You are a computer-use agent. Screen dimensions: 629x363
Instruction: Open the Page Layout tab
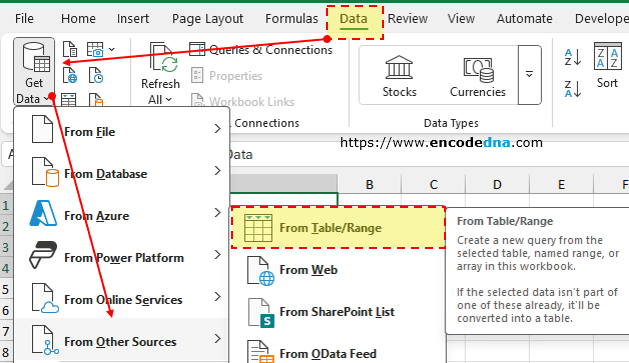click(207, 18)
